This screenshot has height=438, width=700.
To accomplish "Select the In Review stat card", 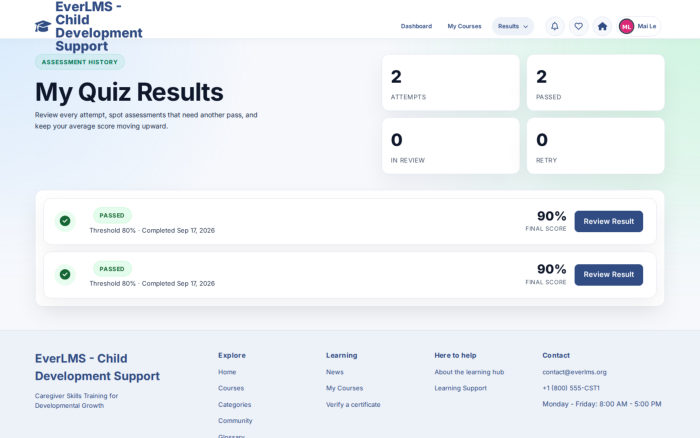I will pyautogui.click(x=451, y=146).
